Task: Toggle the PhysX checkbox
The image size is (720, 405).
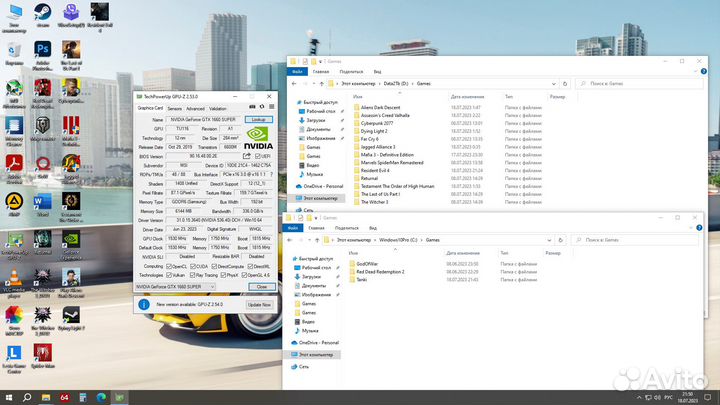Action: click(223, 275)
